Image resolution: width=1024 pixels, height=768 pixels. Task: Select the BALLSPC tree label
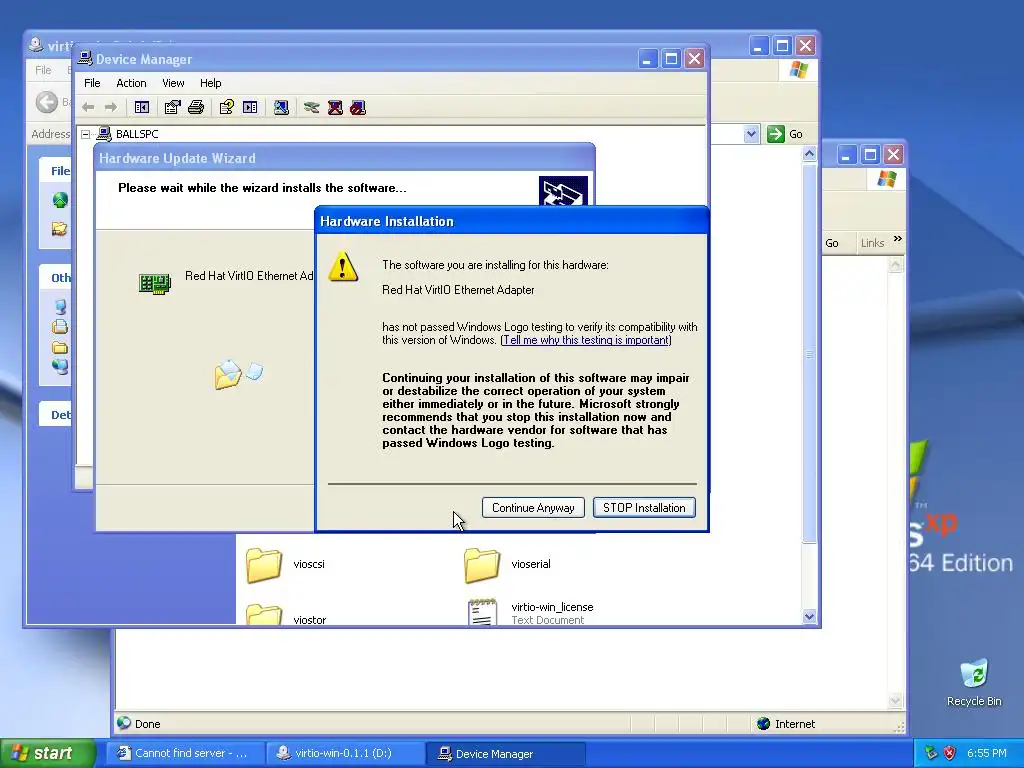(137, 134)
